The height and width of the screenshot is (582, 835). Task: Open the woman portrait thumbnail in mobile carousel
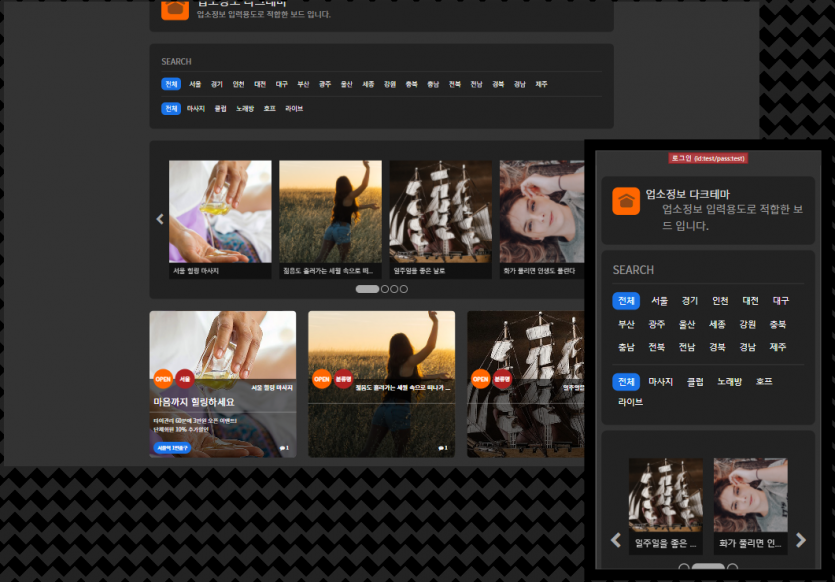click(x=750, y=495)
